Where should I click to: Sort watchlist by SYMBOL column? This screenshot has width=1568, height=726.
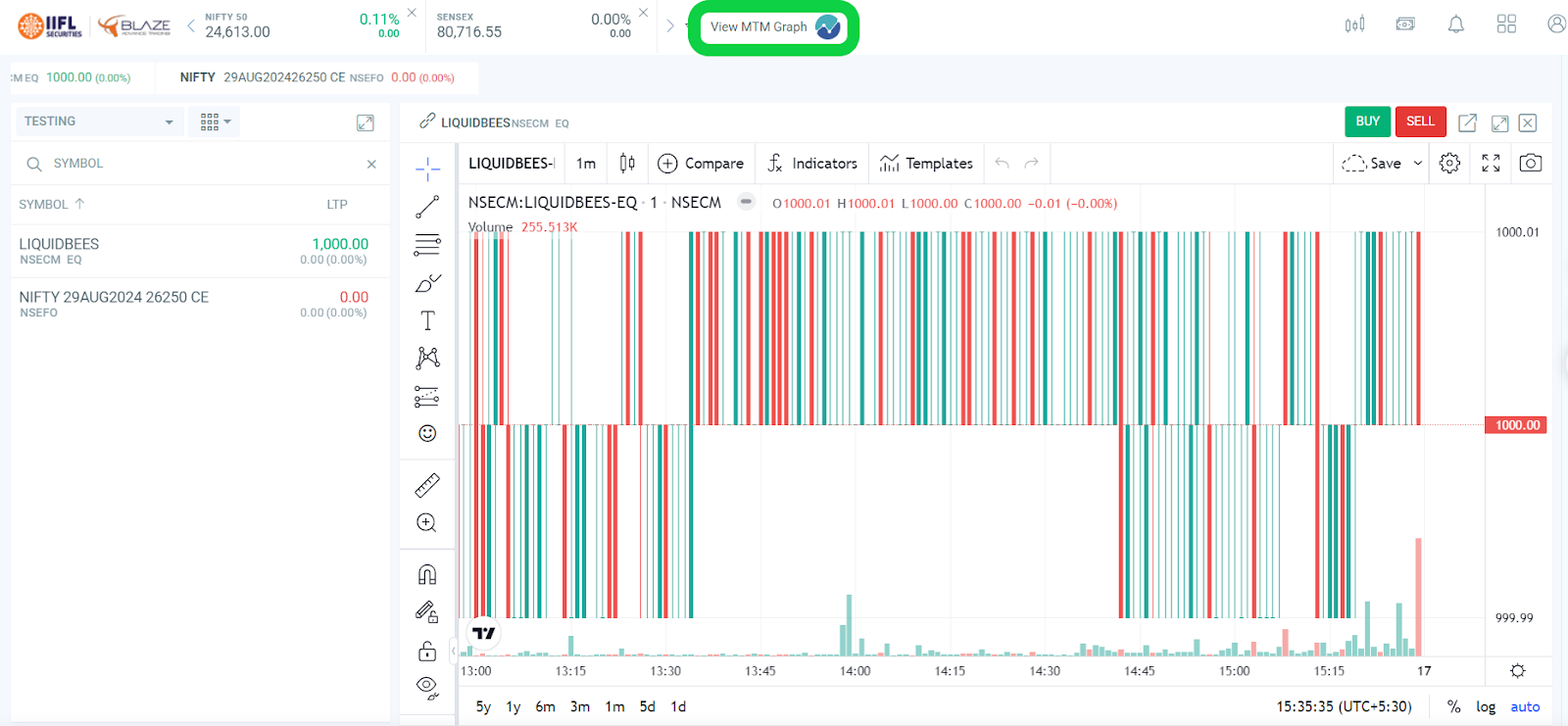point(51,204)
